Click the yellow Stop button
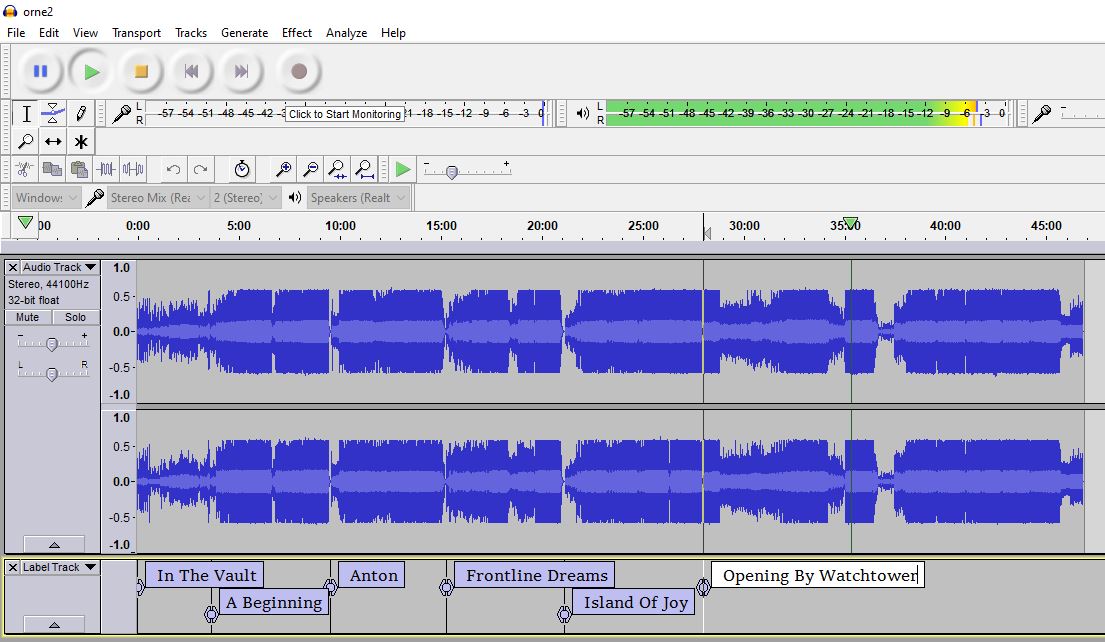Image resolution: width=1105 pixels, height=642 pixels. 141,71
